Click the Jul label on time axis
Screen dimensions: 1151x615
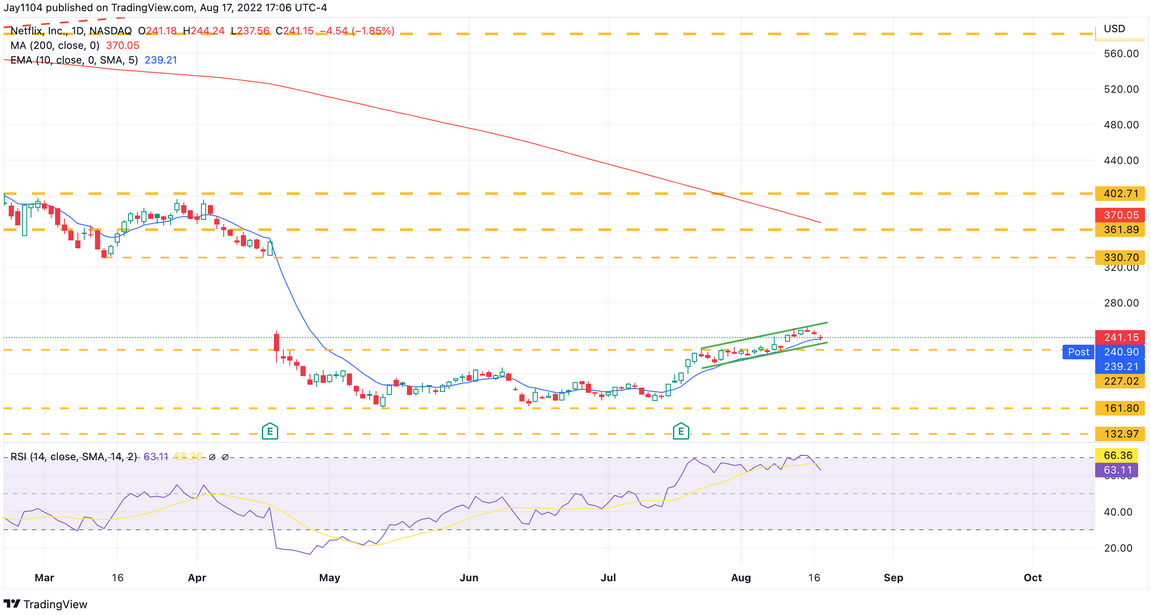click(x=608, y=578)
